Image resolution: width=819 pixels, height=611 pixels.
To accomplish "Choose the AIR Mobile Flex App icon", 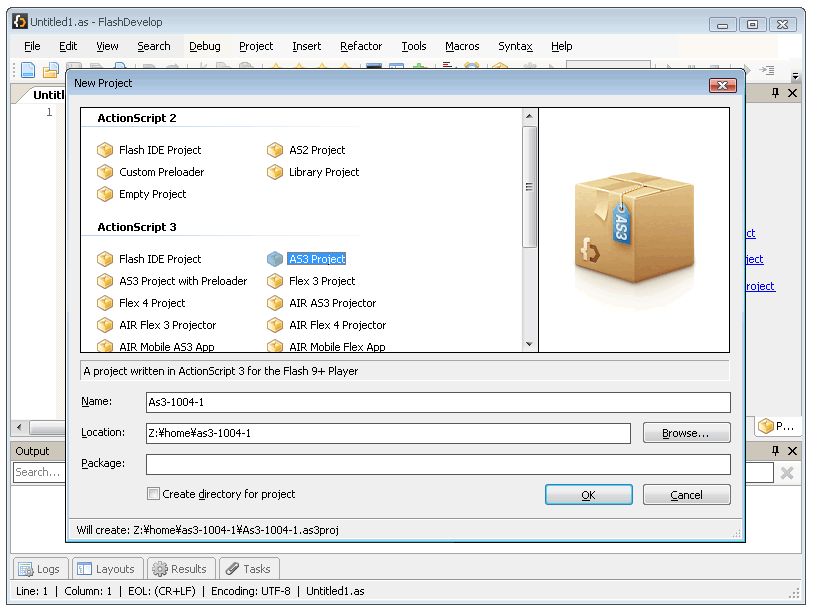I will tap(275, 346).
